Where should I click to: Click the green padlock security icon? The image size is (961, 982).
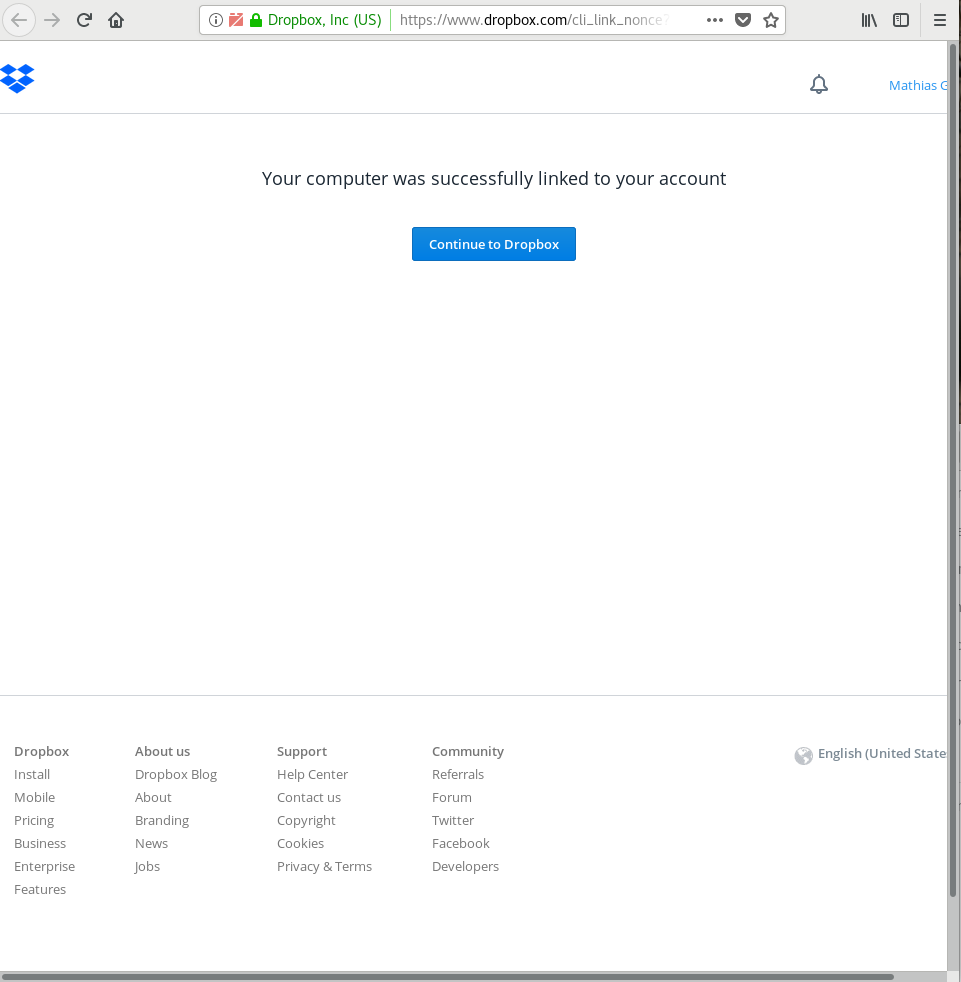point(256,20)
